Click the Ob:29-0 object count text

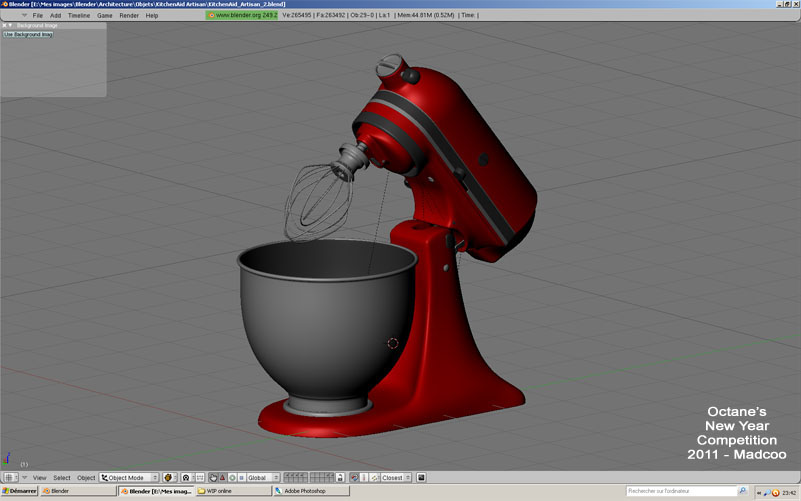tap(362, 15)
